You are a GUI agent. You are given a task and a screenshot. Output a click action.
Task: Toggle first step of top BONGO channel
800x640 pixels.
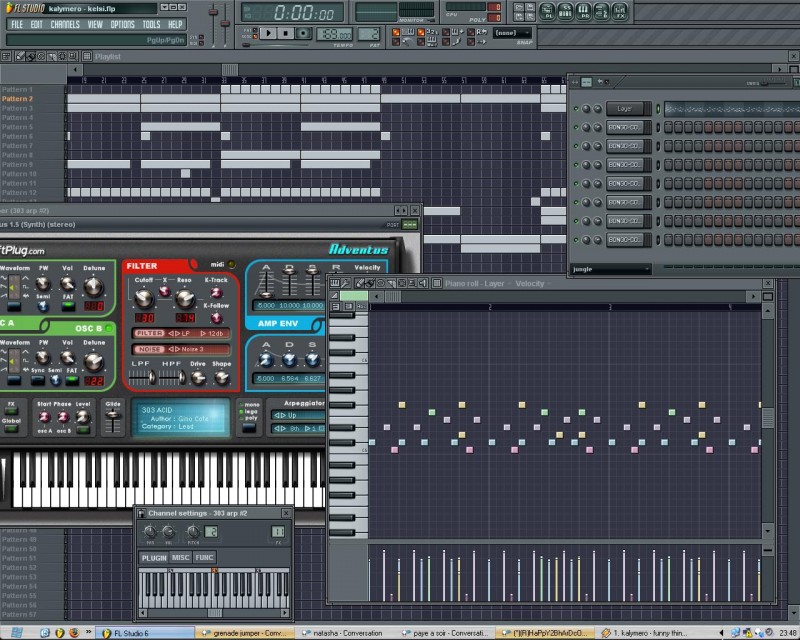[x=668, y=127]
